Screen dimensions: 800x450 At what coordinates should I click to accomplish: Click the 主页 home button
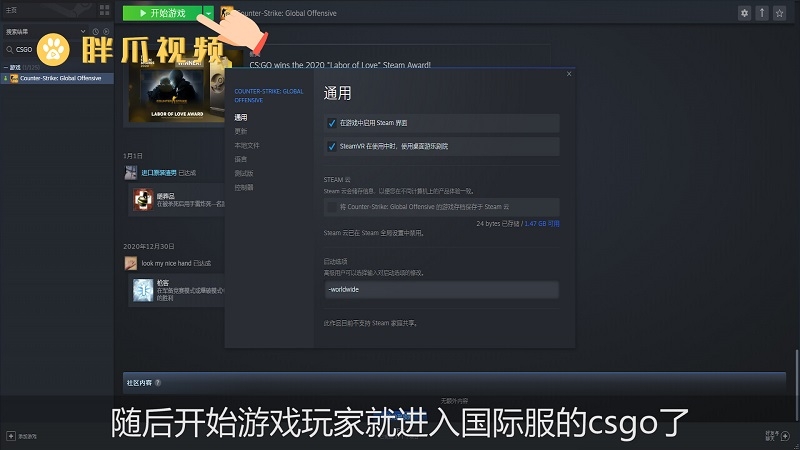click(x=11, y=10)
